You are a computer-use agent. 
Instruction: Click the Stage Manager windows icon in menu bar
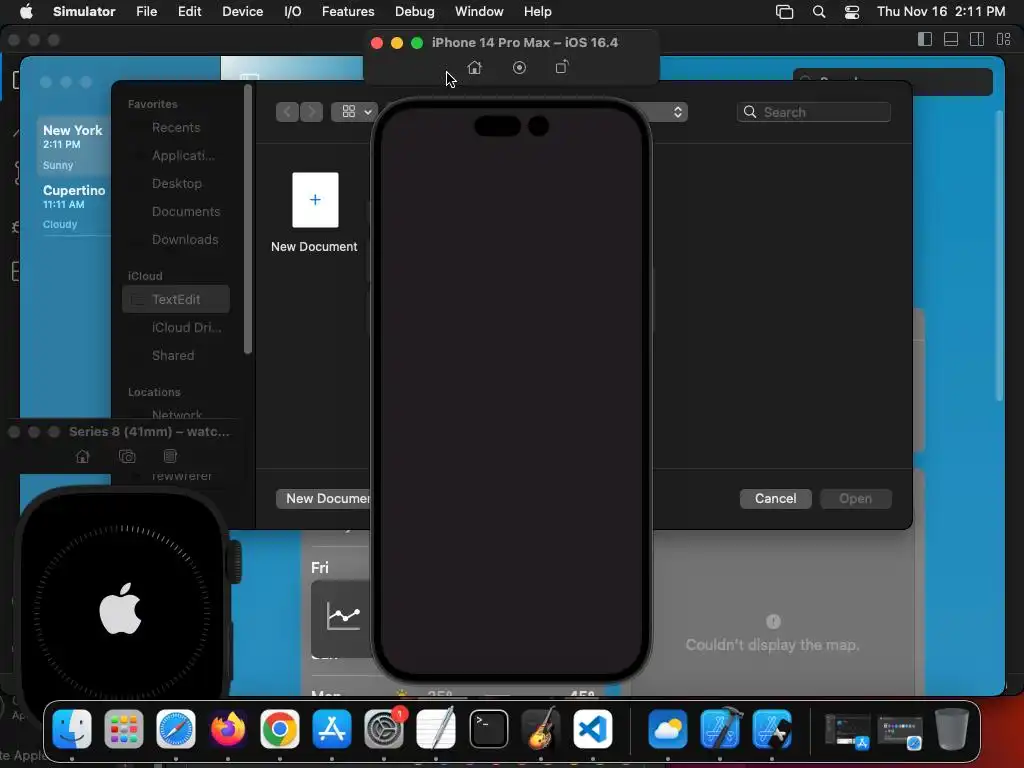coord(784,12)
